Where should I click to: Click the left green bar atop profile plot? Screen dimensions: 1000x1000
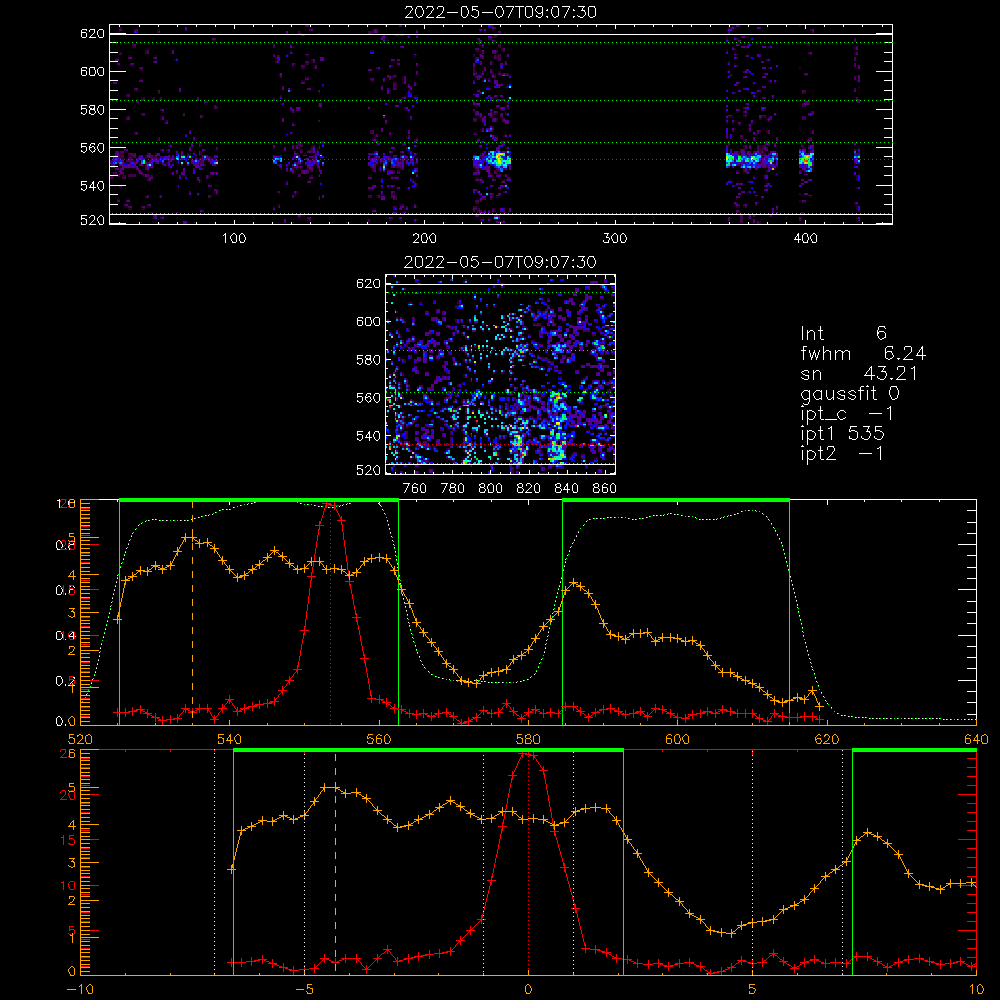259,500
